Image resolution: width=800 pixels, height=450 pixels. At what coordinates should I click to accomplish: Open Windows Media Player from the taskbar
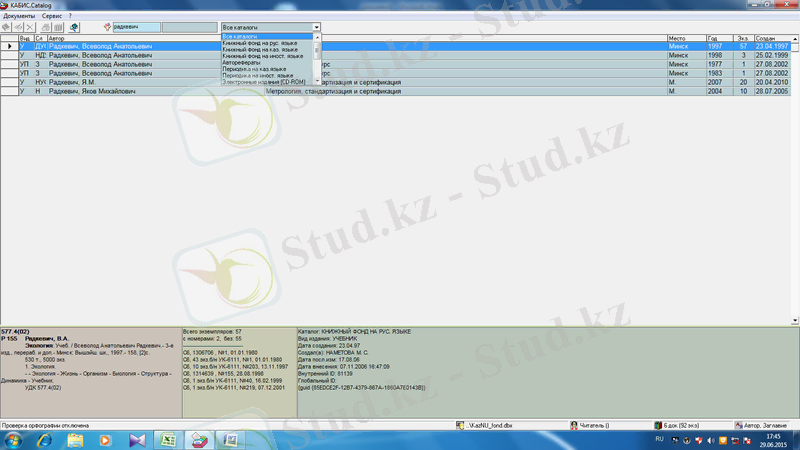click(x=105, y=440)
